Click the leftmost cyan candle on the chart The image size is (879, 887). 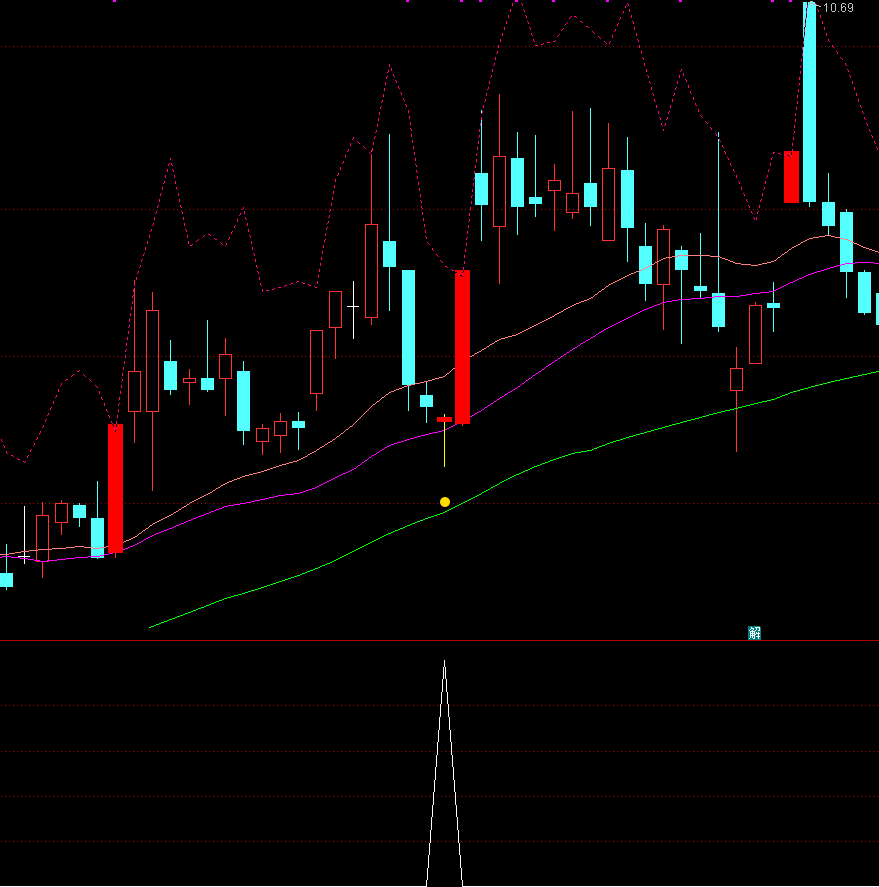7,579
